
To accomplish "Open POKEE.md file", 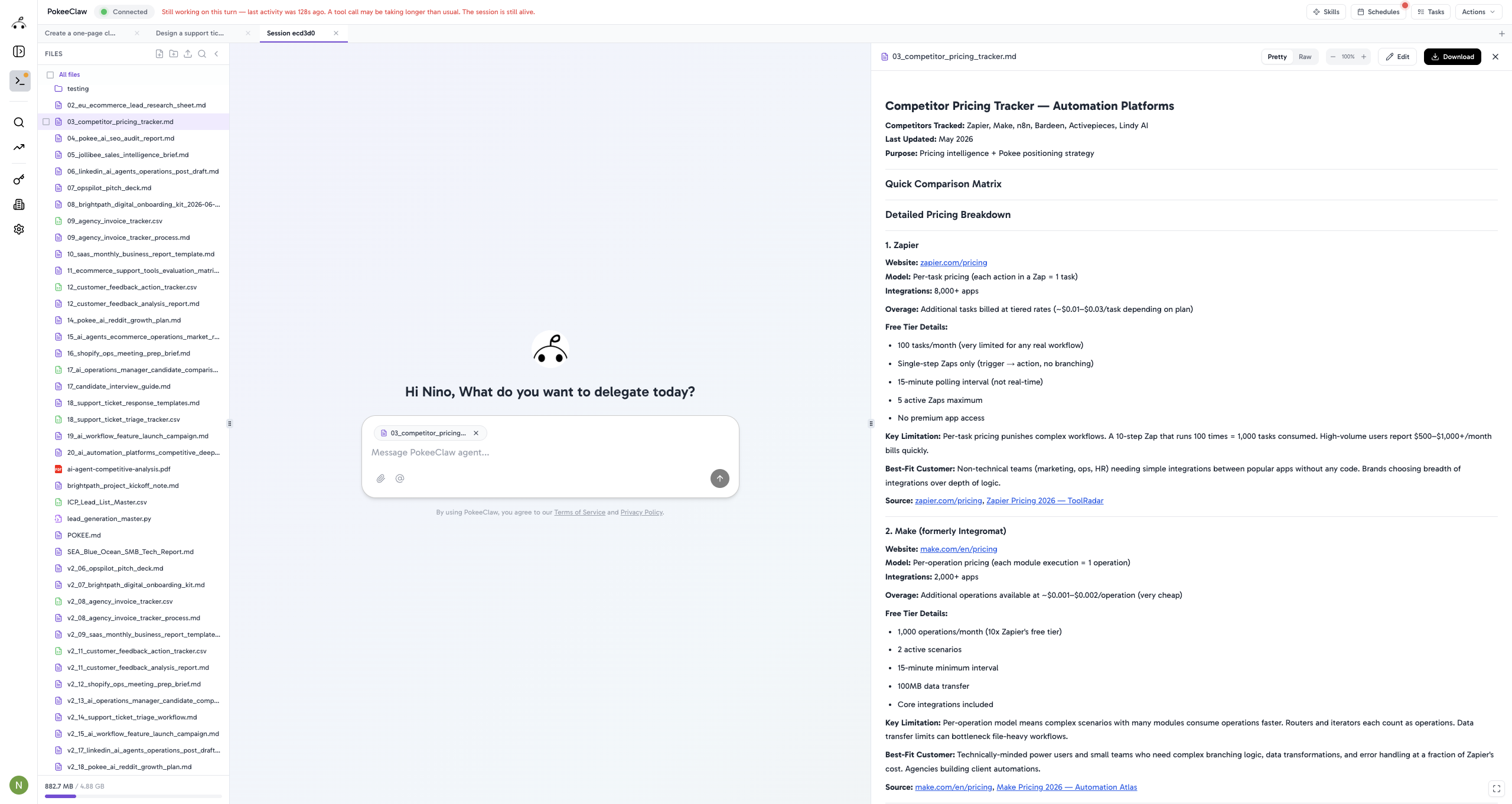I will pyautogui.click(x=84, y=535).
